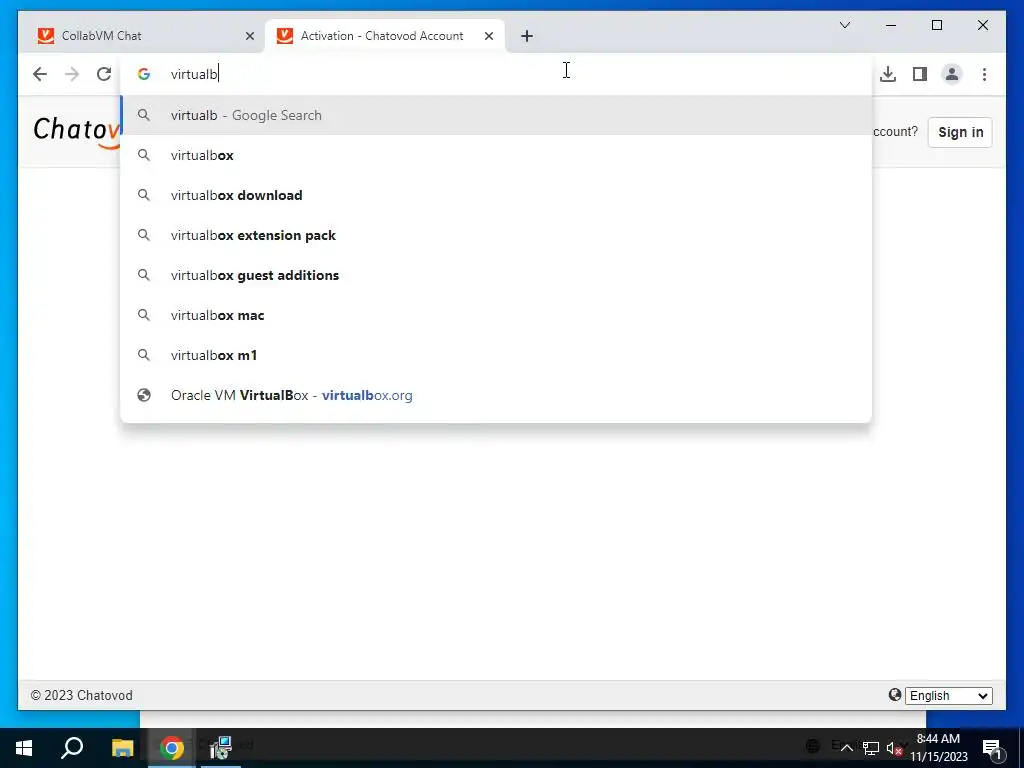The width and height of the screenshot is (1024, 768).
Task: Open the Windows Start menu
Action: (x=24, y=748)
